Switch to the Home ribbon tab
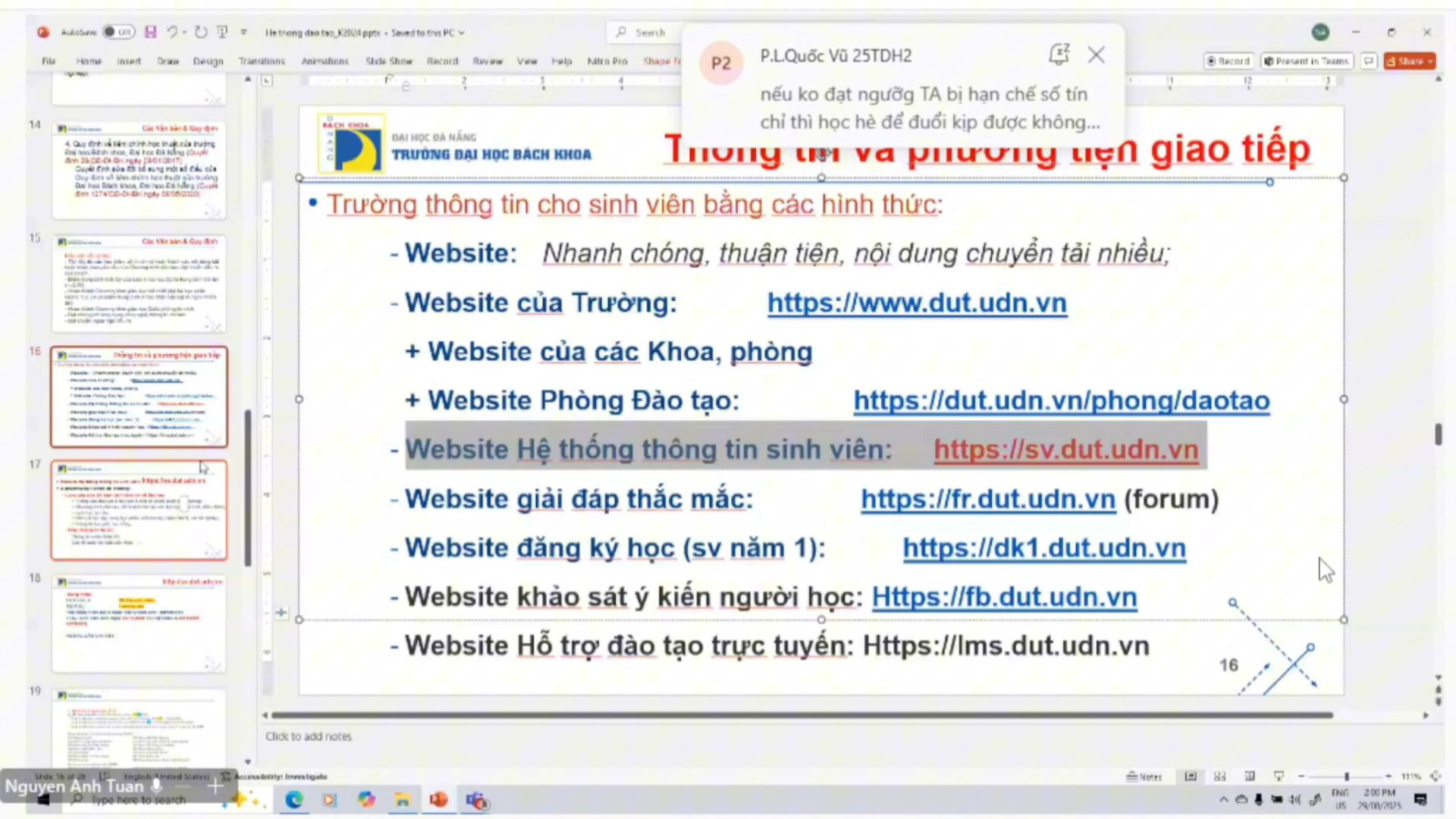Screen dimensions: 1456x819 (x=89, y=61)
